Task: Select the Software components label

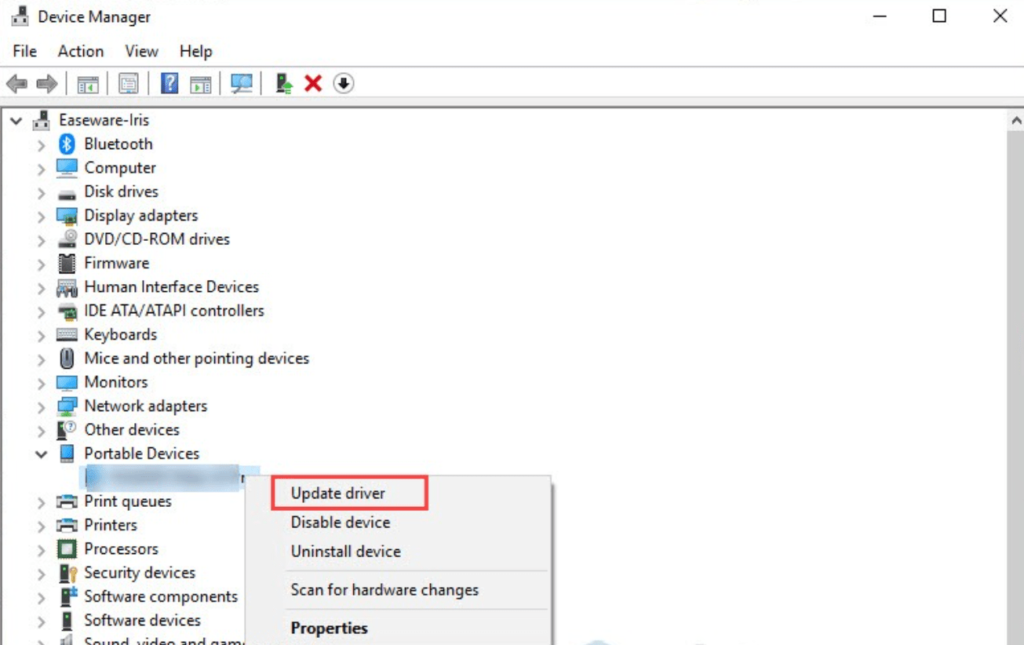Action: (x=161, y=597)
